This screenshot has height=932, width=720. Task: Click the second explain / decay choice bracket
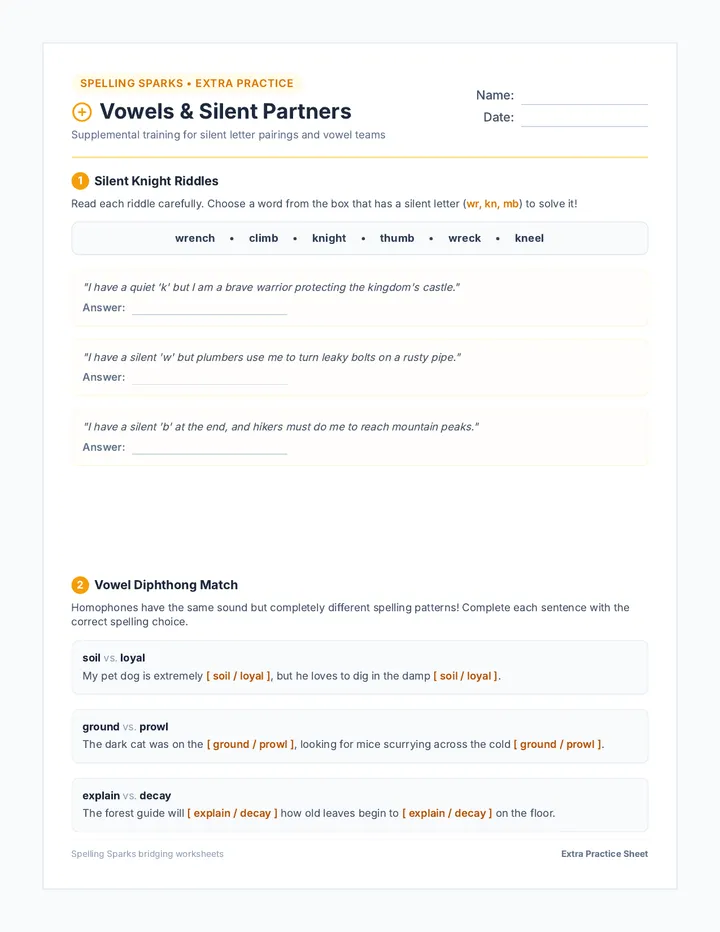[447, 813]
